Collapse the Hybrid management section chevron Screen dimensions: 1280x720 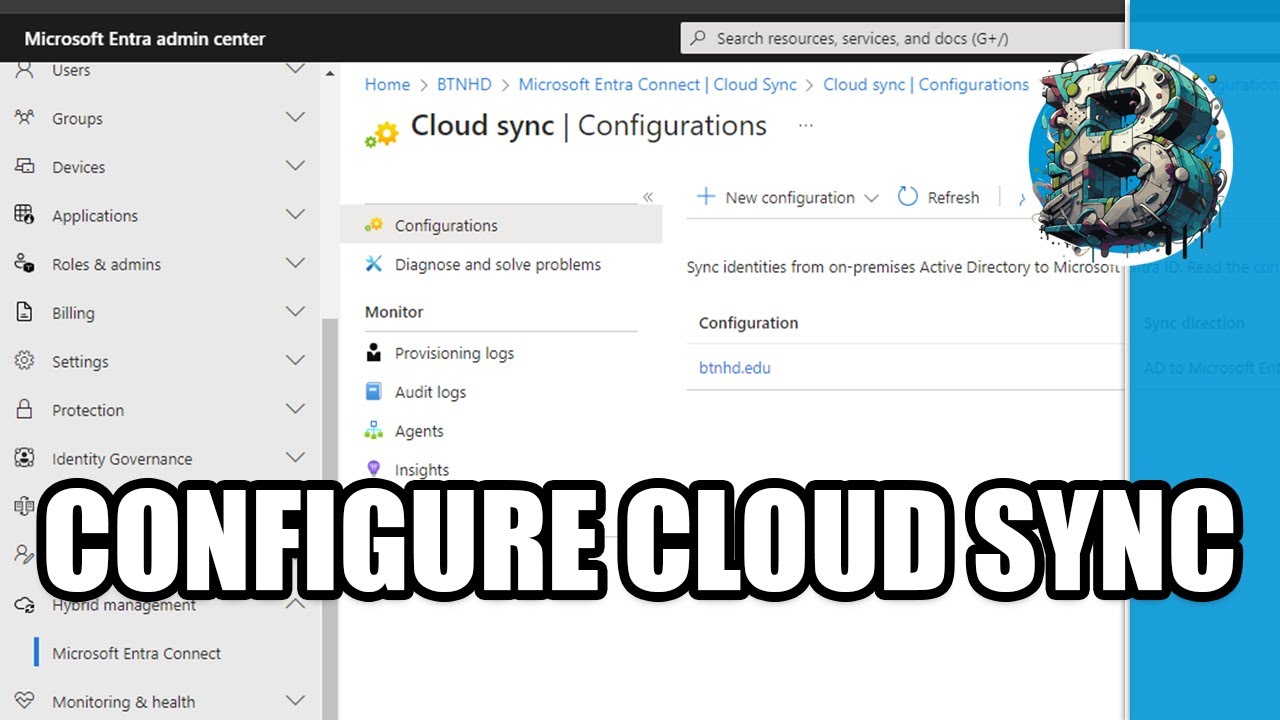coord(295,604)
